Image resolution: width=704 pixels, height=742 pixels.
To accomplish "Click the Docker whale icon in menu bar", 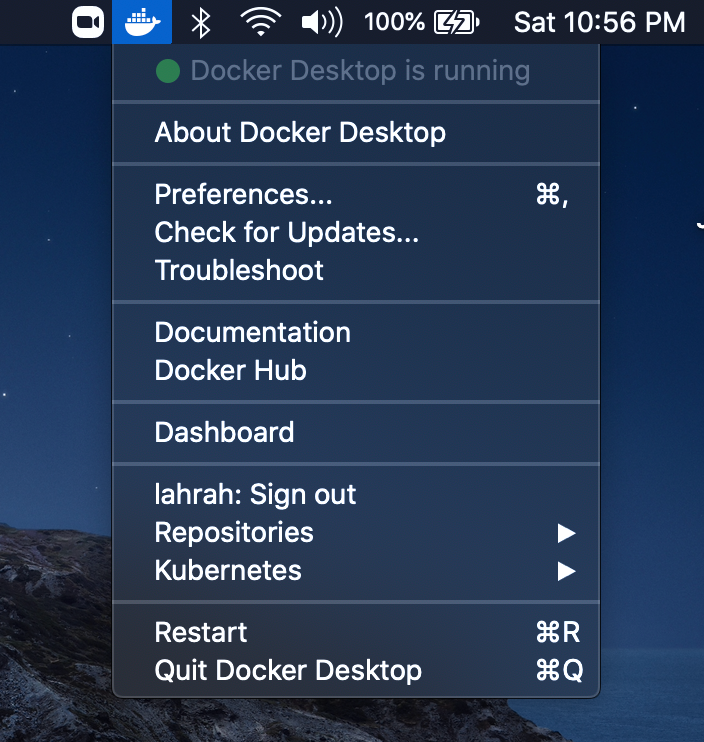I will 142,22.
